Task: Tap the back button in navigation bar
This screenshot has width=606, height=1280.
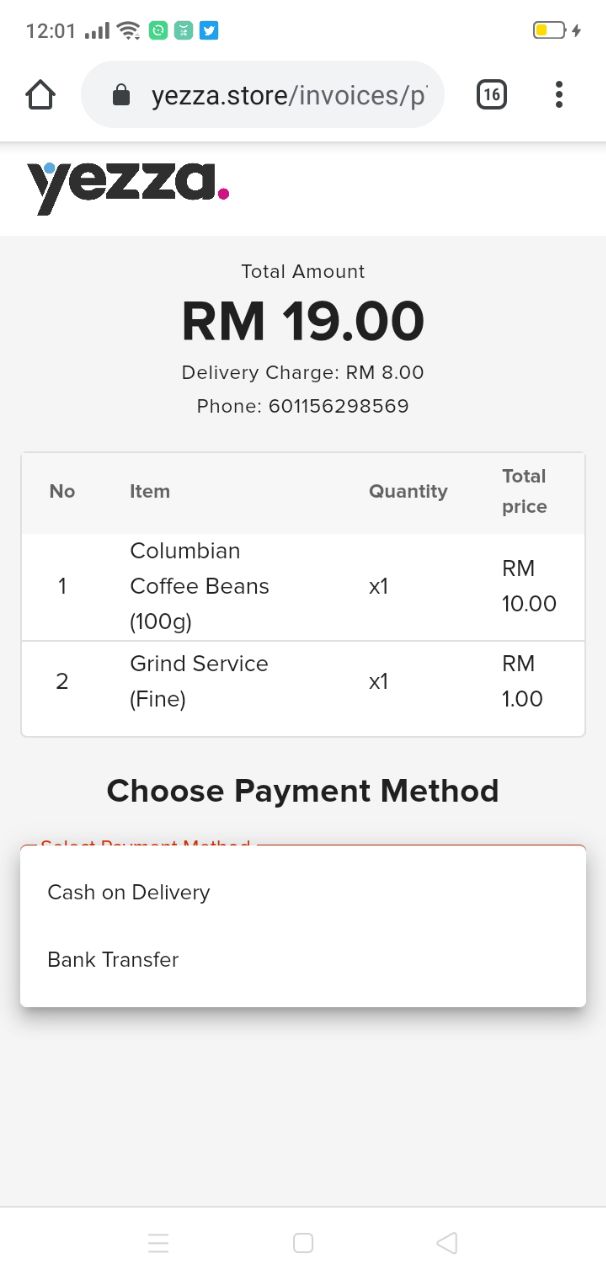Action: (447, 1243)
